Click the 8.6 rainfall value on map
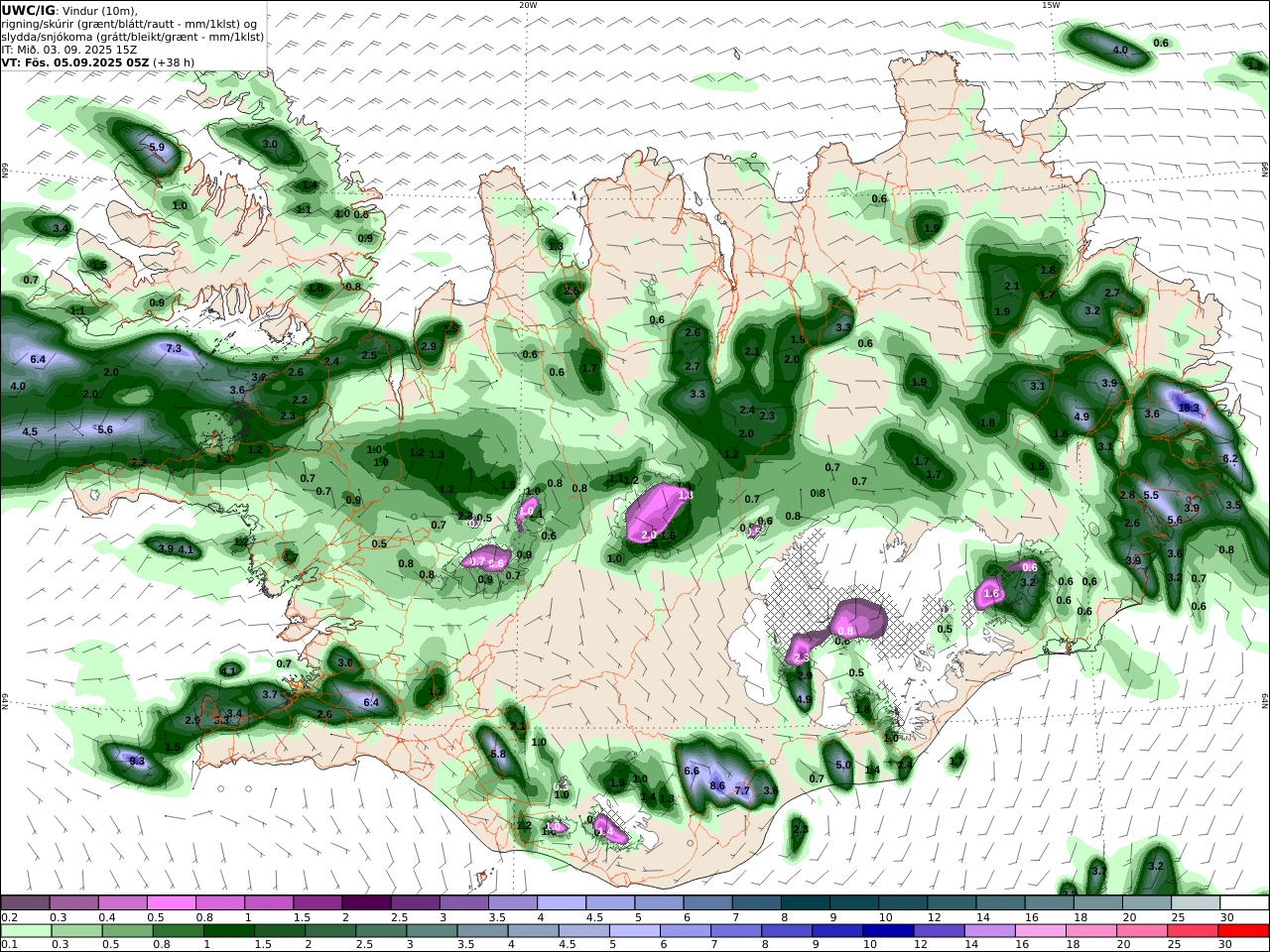The height and width of the screenshot is (952, 1270). [718, 785]
